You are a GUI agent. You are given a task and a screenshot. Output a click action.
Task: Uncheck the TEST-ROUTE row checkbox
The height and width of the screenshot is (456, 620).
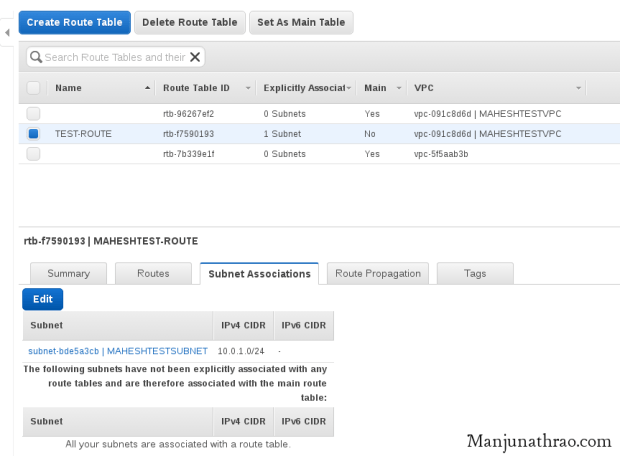coord(34,133)
